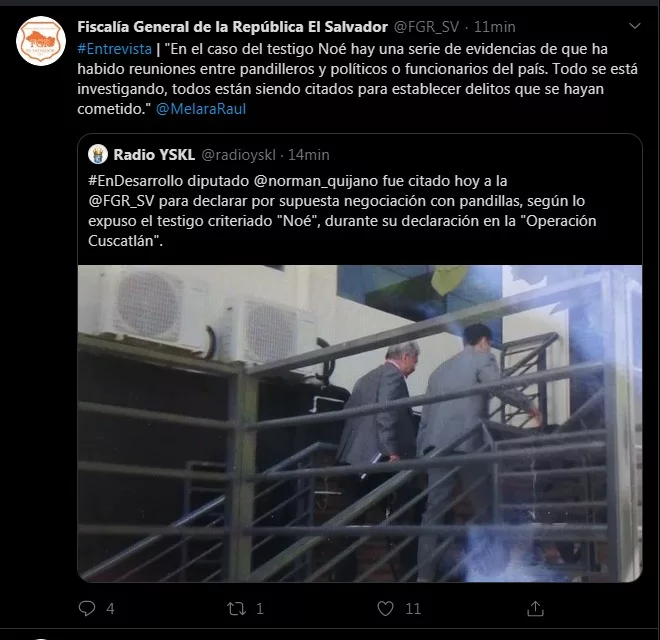Click the retweet count number 1
The width and height of the screenshot is (660, 640).
(260, 609)
